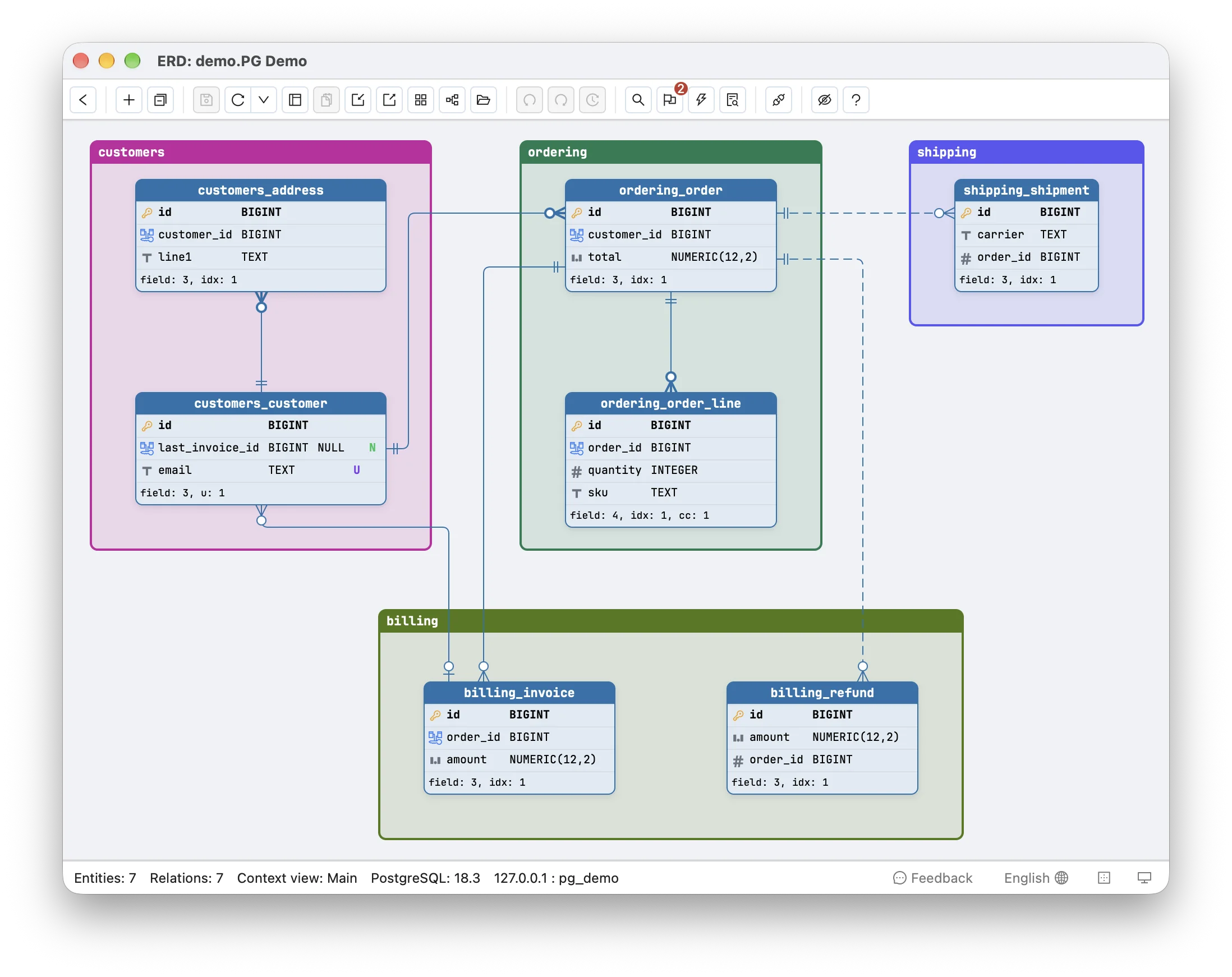Click the refresh icon in the toolbar

[238, 100]
